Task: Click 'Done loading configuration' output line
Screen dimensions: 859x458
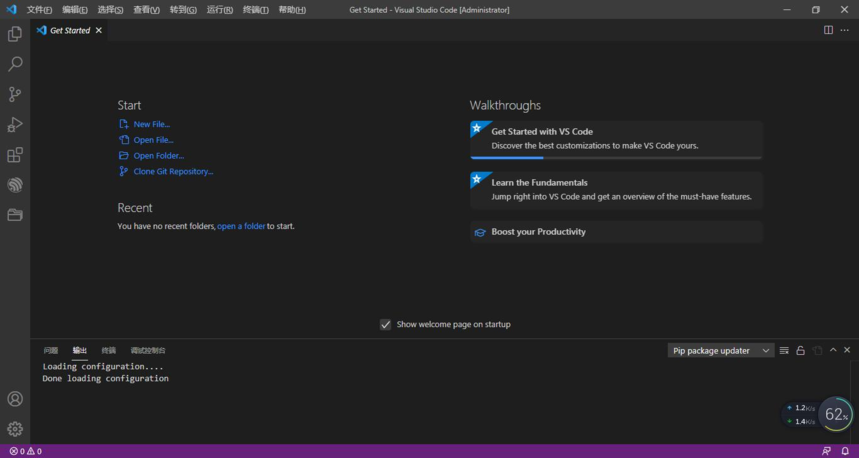Action: 106,379
